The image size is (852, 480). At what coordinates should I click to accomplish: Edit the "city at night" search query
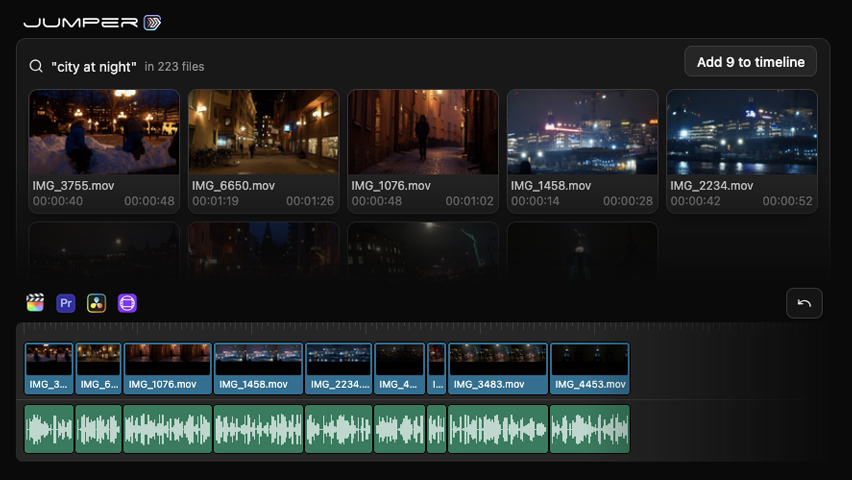point(94,66)
